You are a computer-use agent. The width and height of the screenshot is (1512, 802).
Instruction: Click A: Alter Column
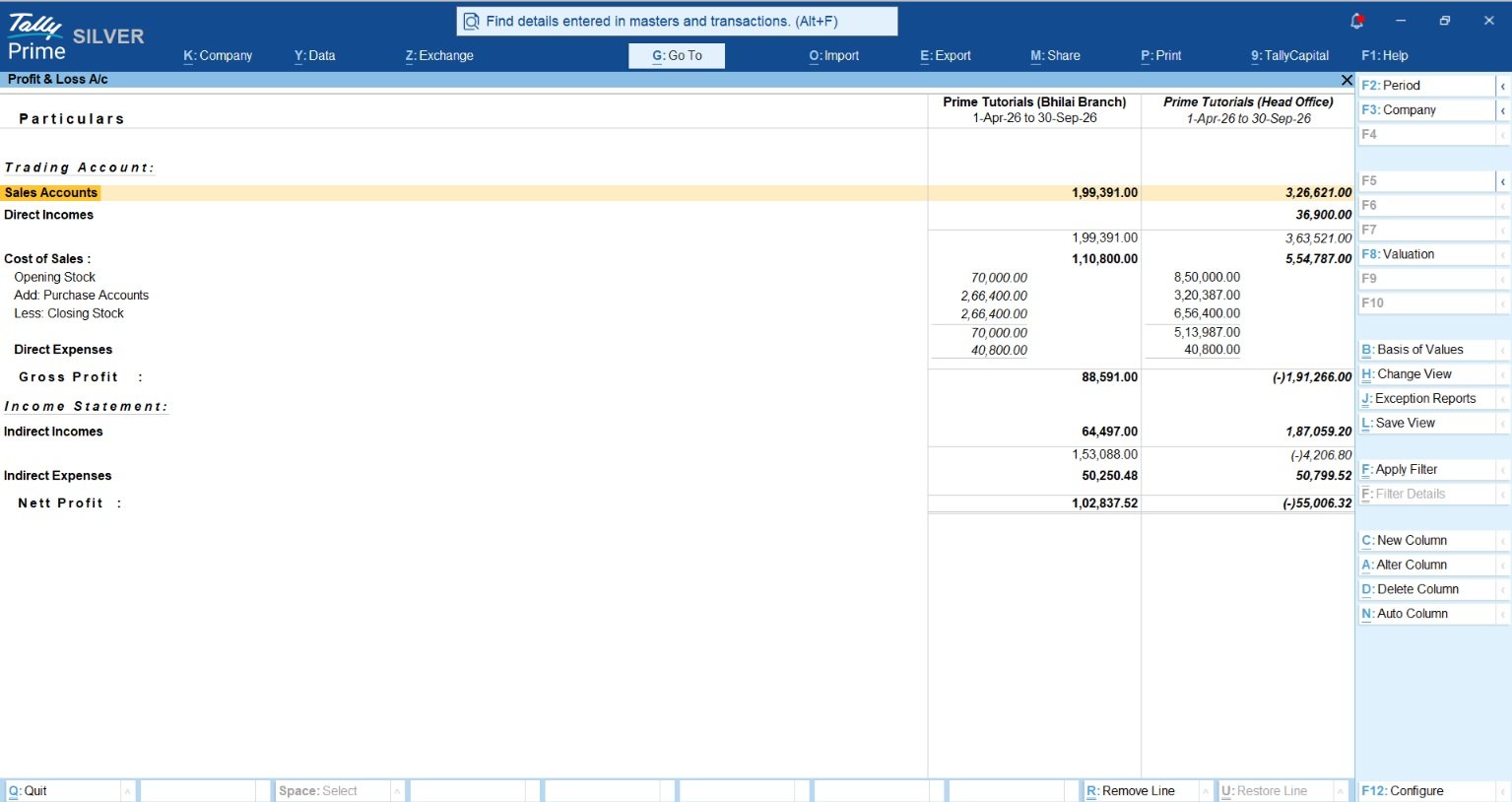(x=1426, y=566)
